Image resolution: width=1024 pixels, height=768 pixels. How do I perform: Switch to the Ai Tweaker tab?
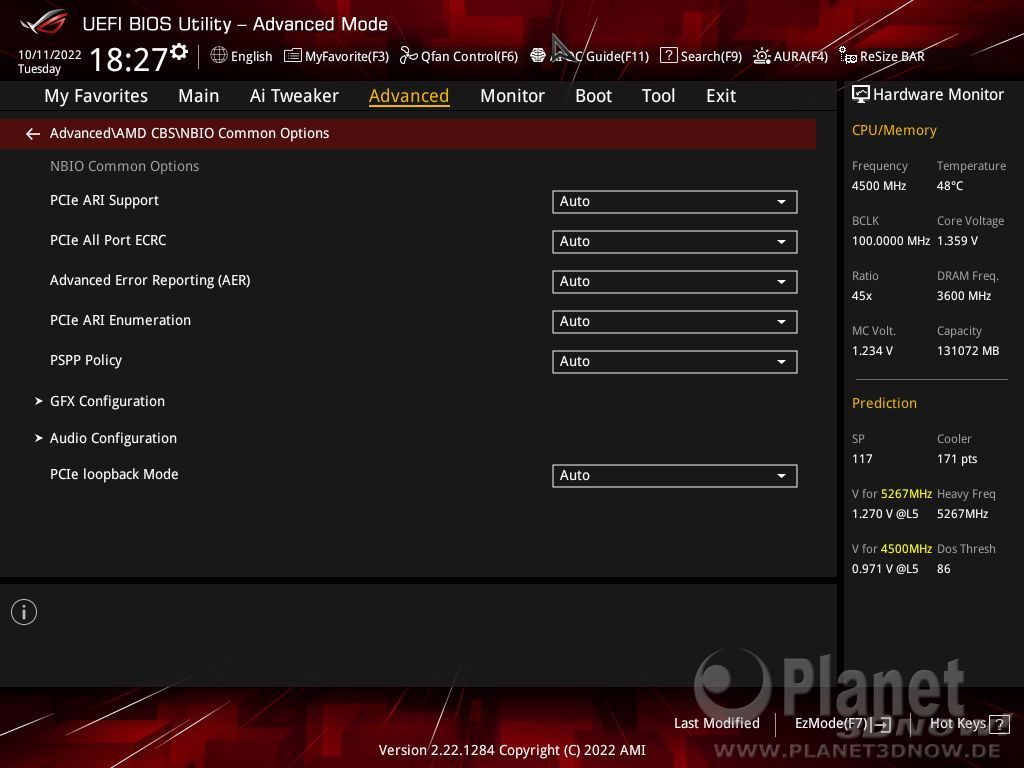[x=294, y=96]
